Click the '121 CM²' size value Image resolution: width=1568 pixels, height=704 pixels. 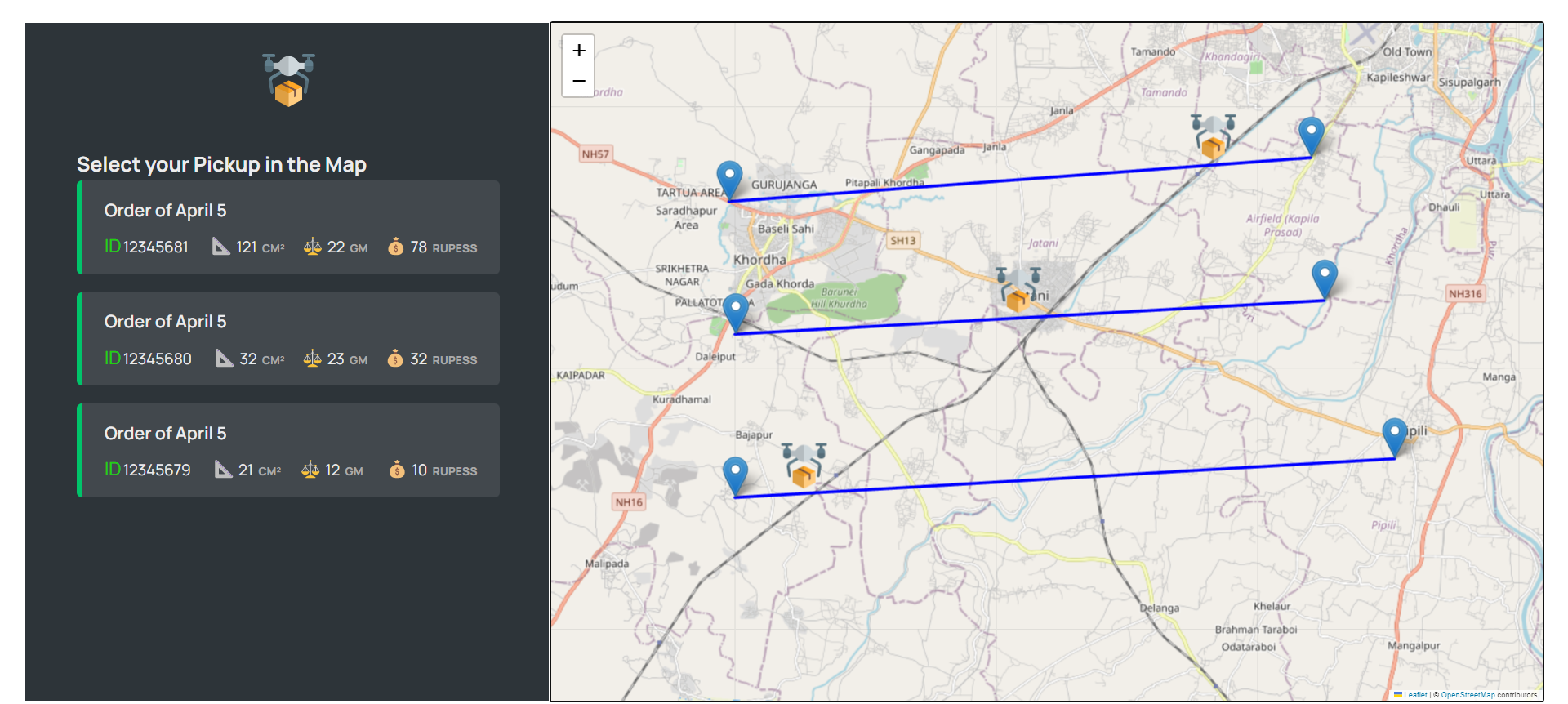tap(261, 247)
